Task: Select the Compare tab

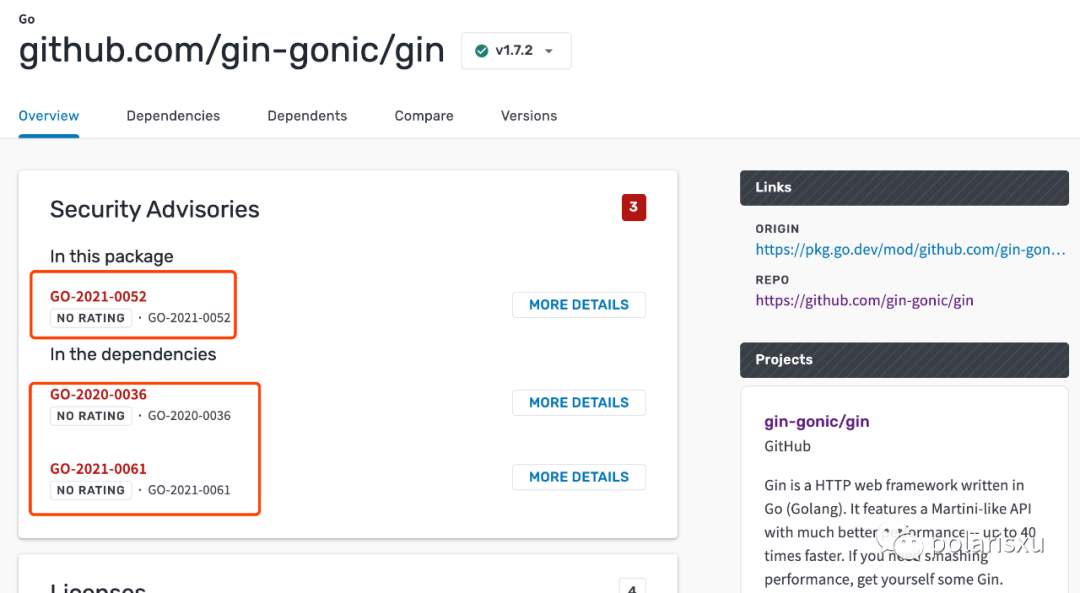Action: [x=424, y=116]
